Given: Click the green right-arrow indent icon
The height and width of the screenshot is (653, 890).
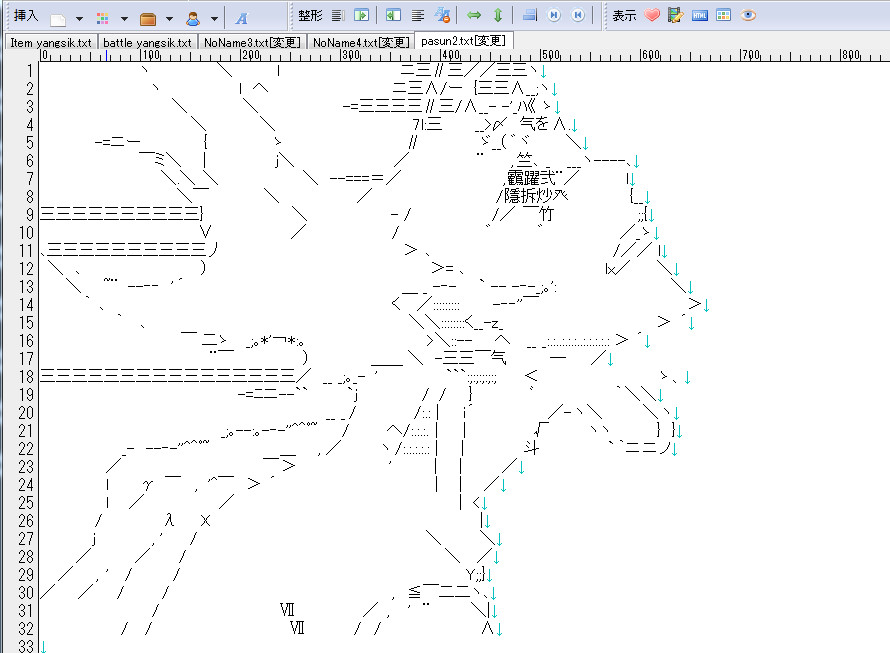Looking at the screenshot, I should [x=361, y=16].
